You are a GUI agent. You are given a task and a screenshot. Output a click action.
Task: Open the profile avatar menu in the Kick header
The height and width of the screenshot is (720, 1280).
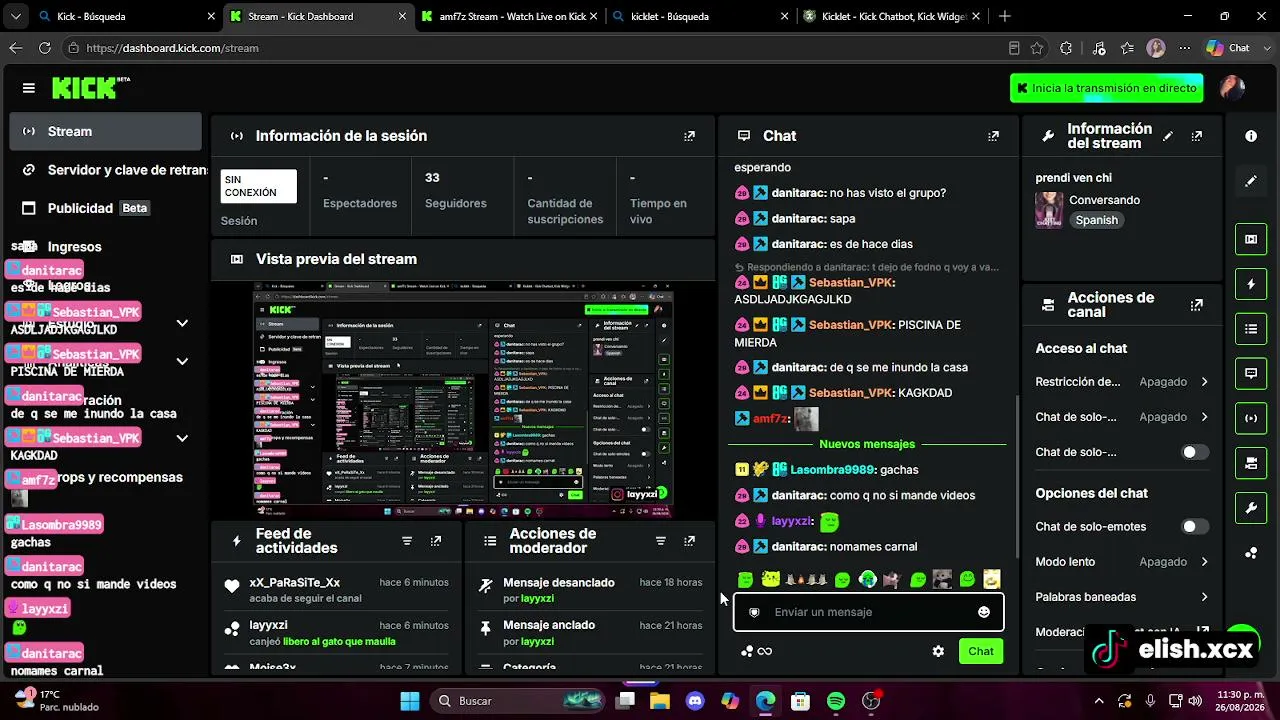coord(1232,88)
